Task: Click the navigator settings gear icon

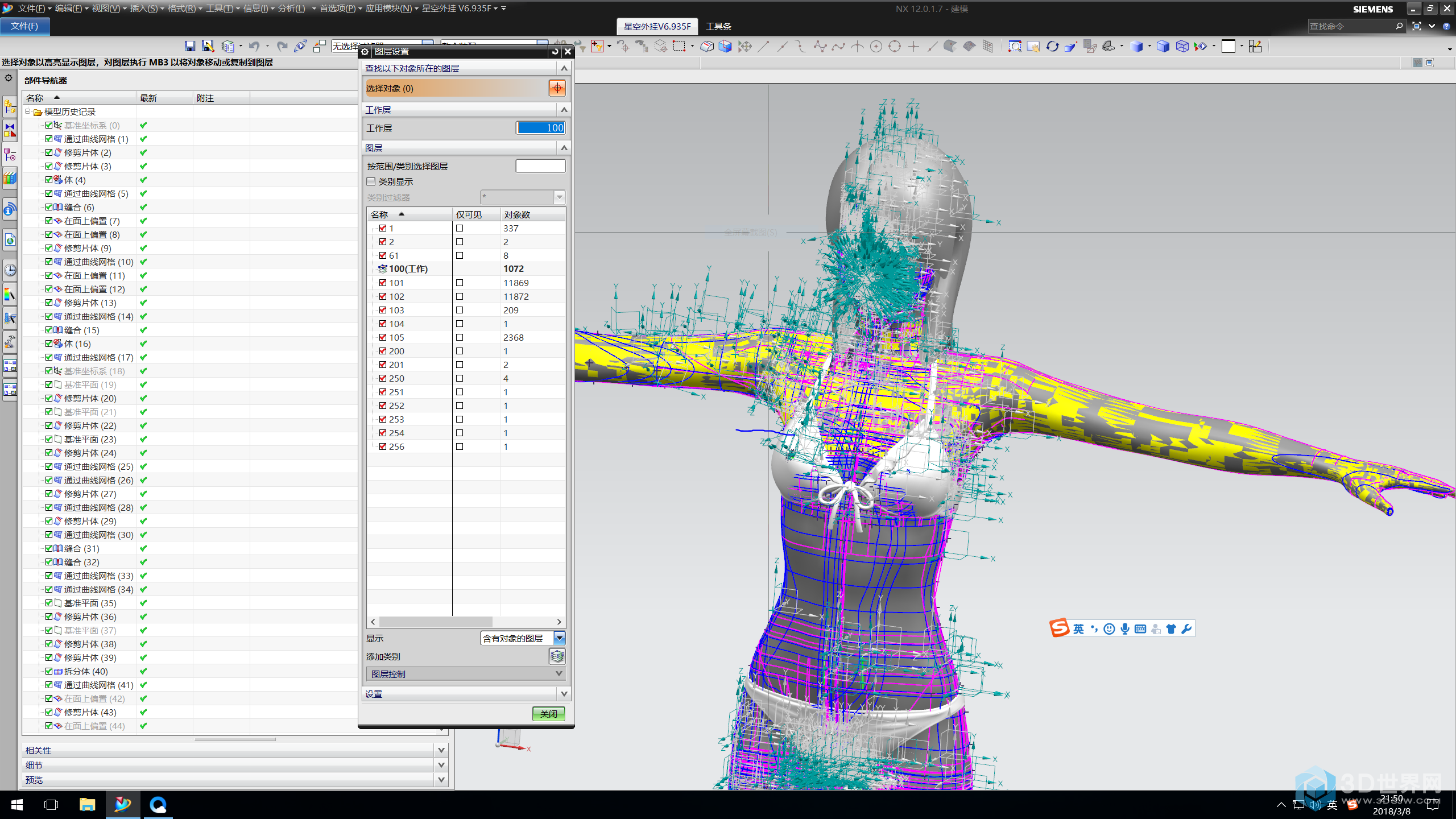Action: (x=9, y=78)
